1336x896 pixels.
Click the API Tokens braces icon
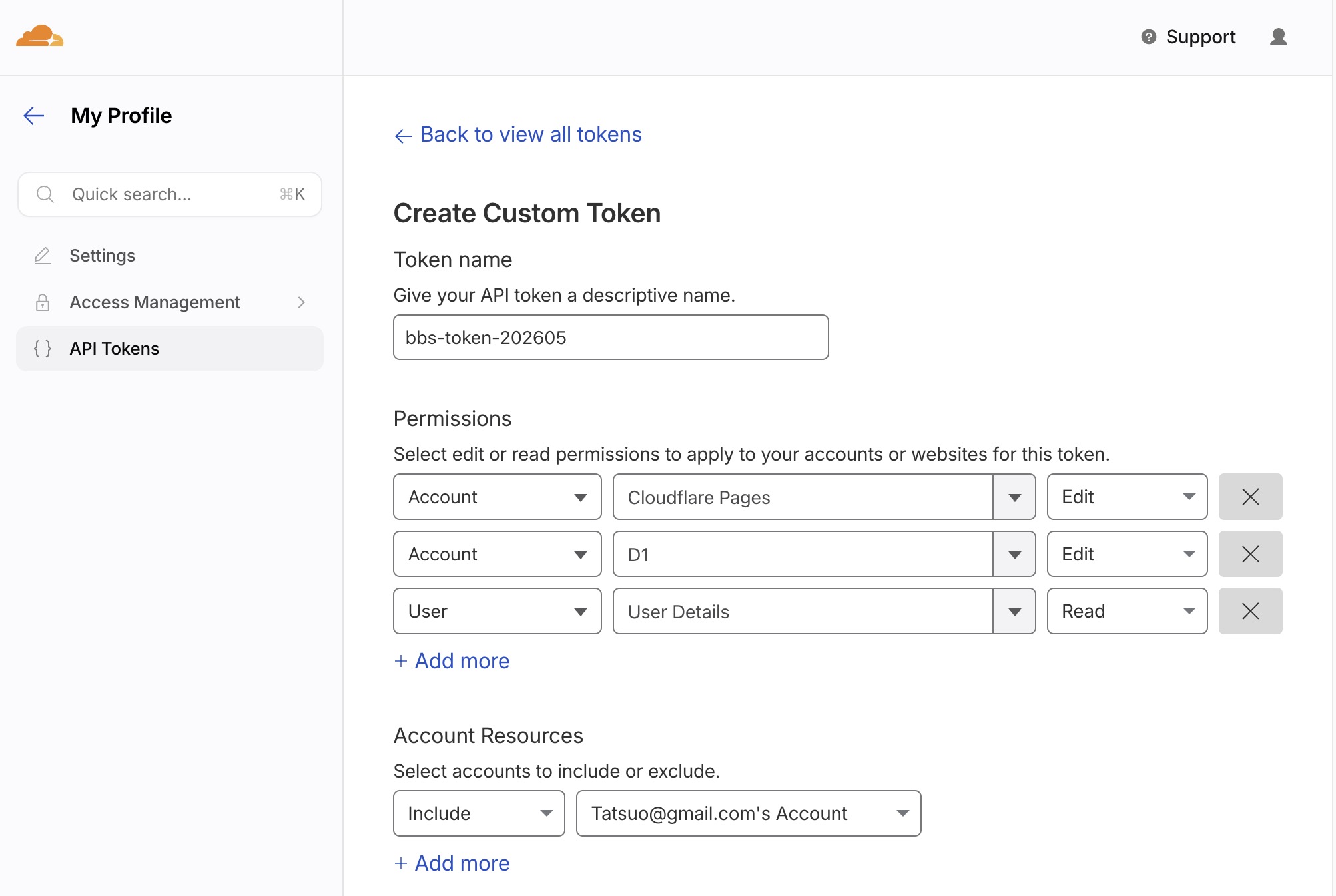pyautogui.click(x=43, y=349)
